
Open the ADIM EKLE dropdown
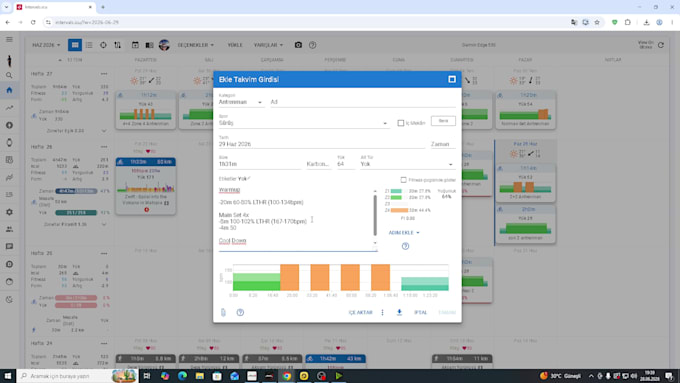(404, 233)
